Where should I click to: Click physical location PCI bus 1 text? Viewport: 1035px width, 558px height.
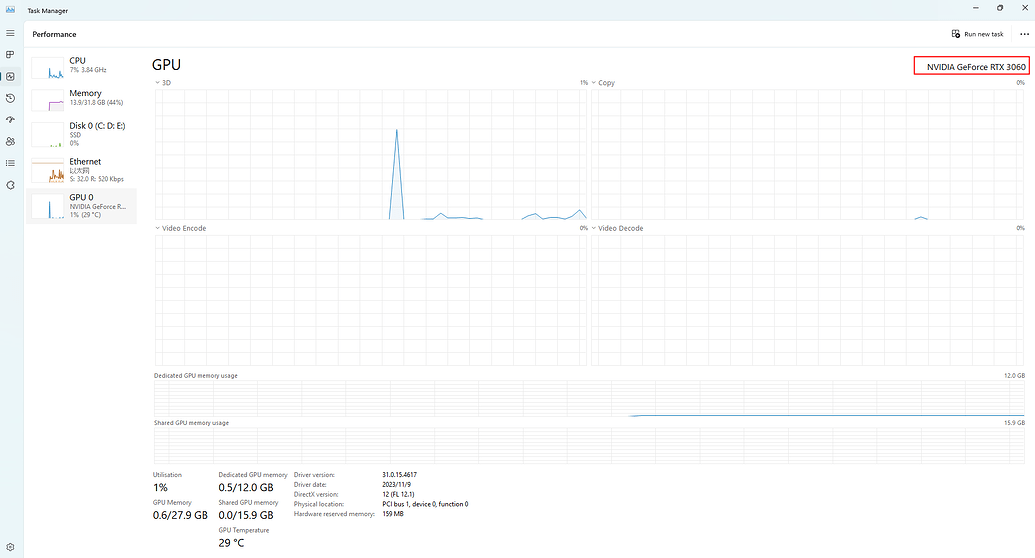click(425, 504)
